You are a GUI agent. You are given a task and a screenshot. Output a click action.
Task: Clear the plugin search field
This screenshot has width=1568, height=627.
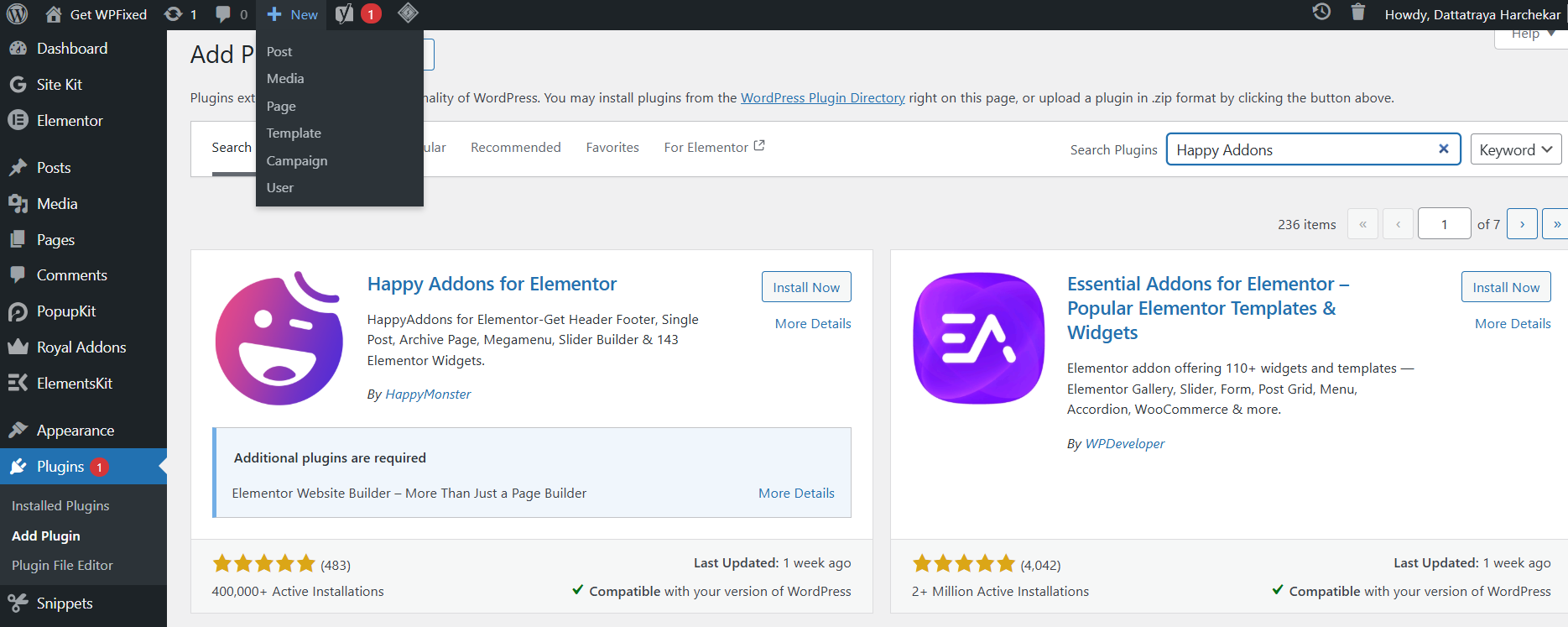pos(1444,149)
